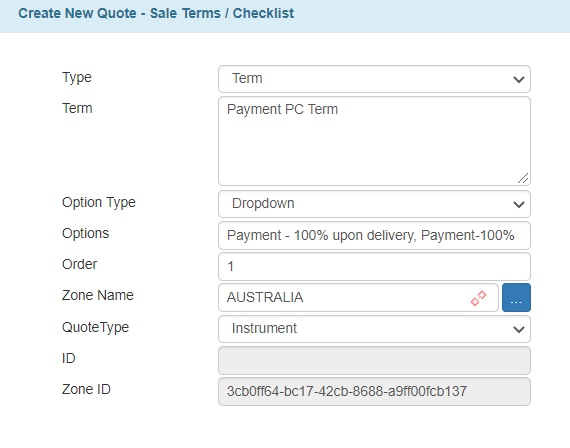Click the Create New Quote header title
Image resolution: width=570 pixels, height=448 pixels.
tap(156, 13)
